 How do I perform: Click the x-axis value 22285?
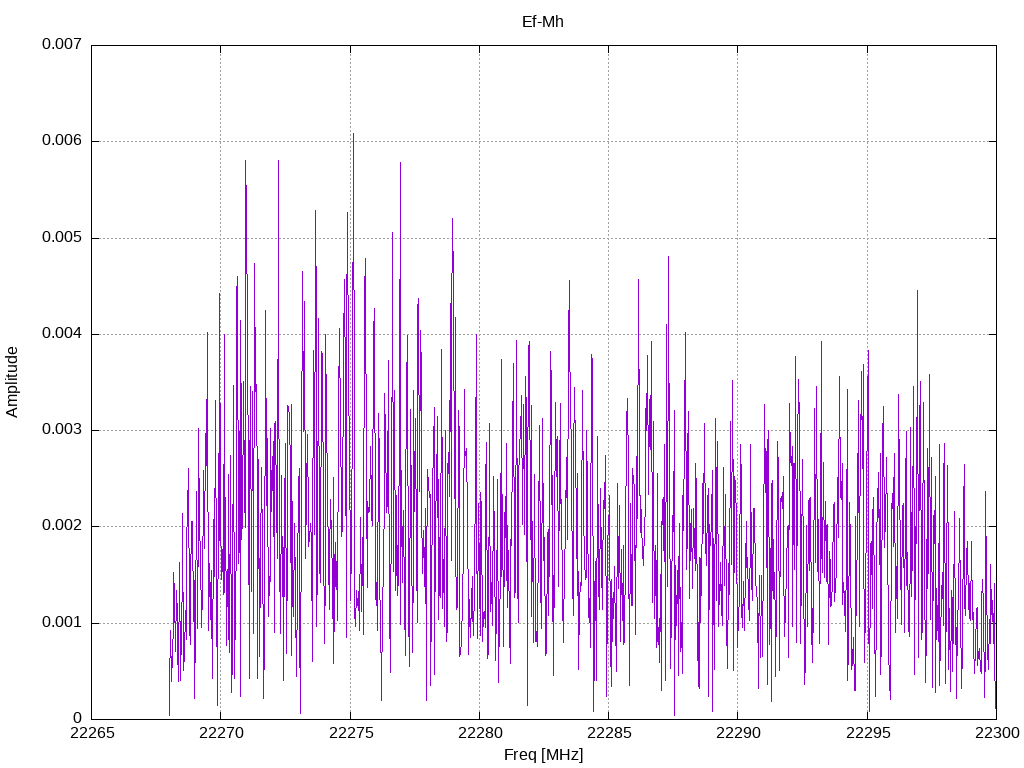pos(609,733)
